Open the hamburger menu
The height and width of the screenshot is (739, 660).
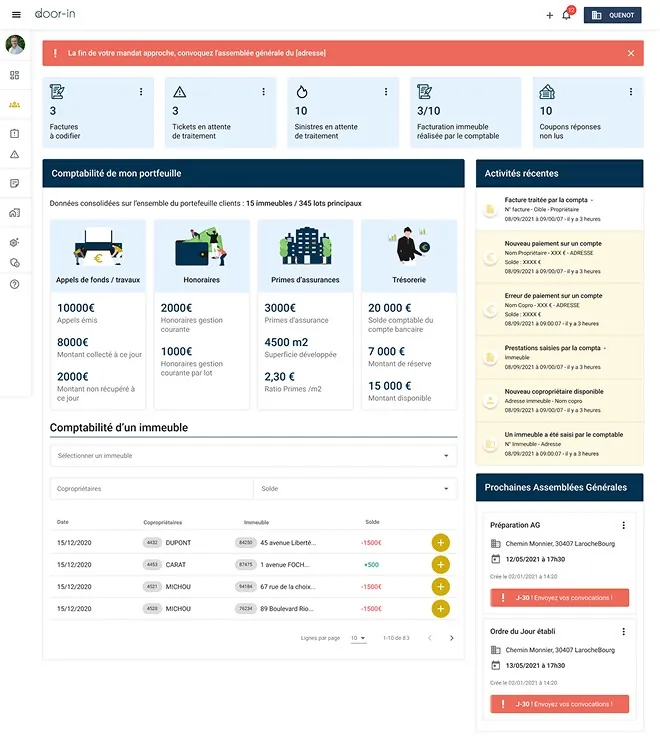(x=16, y=15)
